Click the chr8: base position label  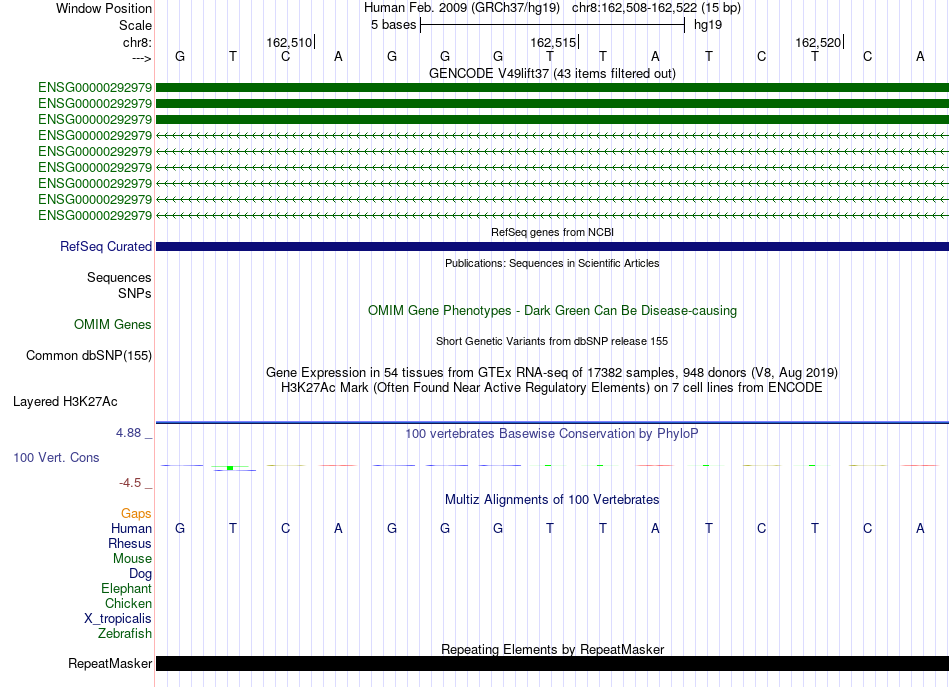pos(137,42)
